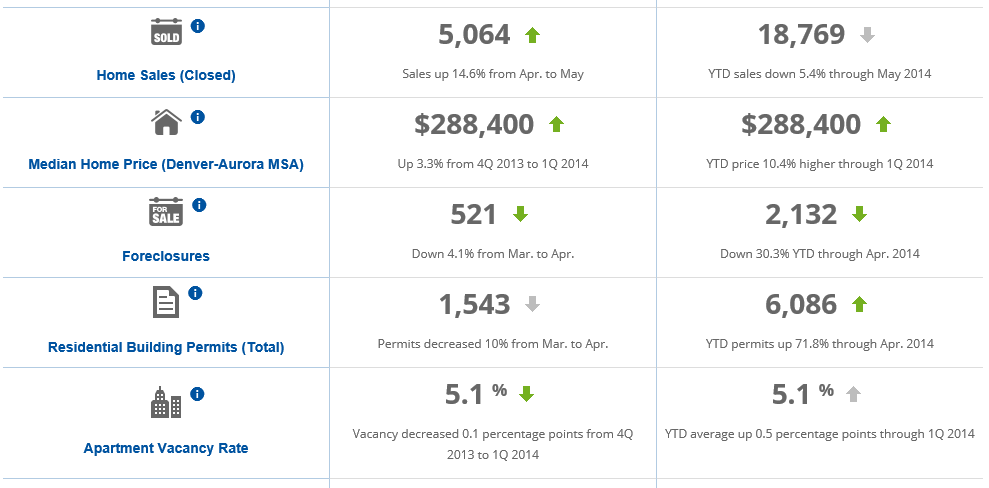
Task: Open the Home Sales (Closed) link
Action: pyautogui.click(x=166, y=75)
